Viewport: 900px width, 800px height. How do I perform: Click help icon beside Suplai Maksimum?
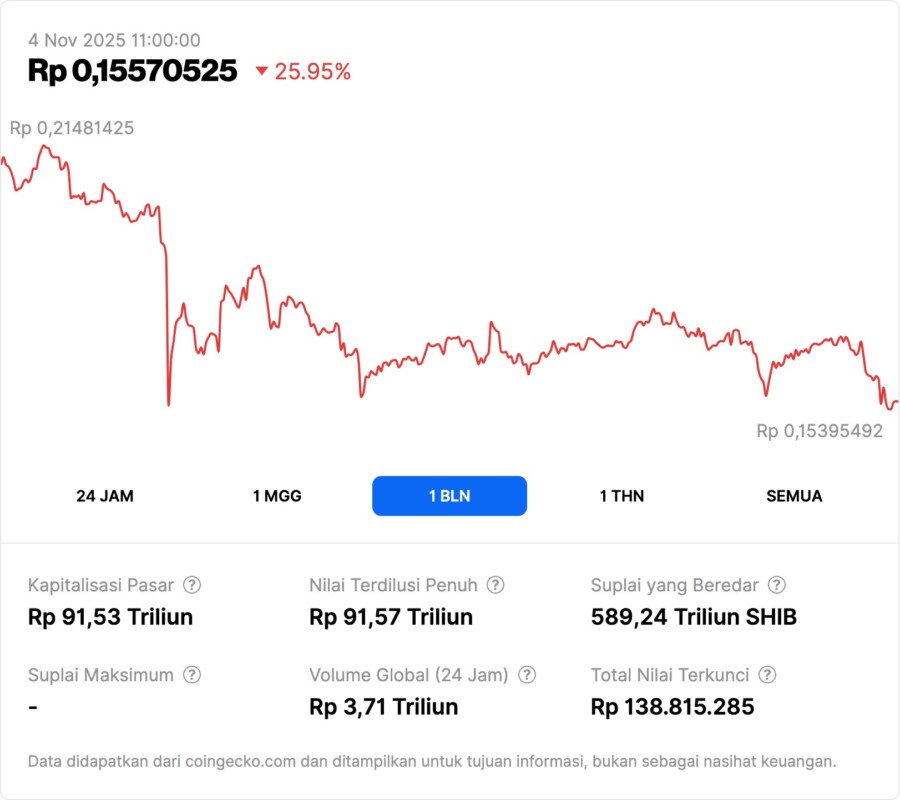tap(192, 675)
